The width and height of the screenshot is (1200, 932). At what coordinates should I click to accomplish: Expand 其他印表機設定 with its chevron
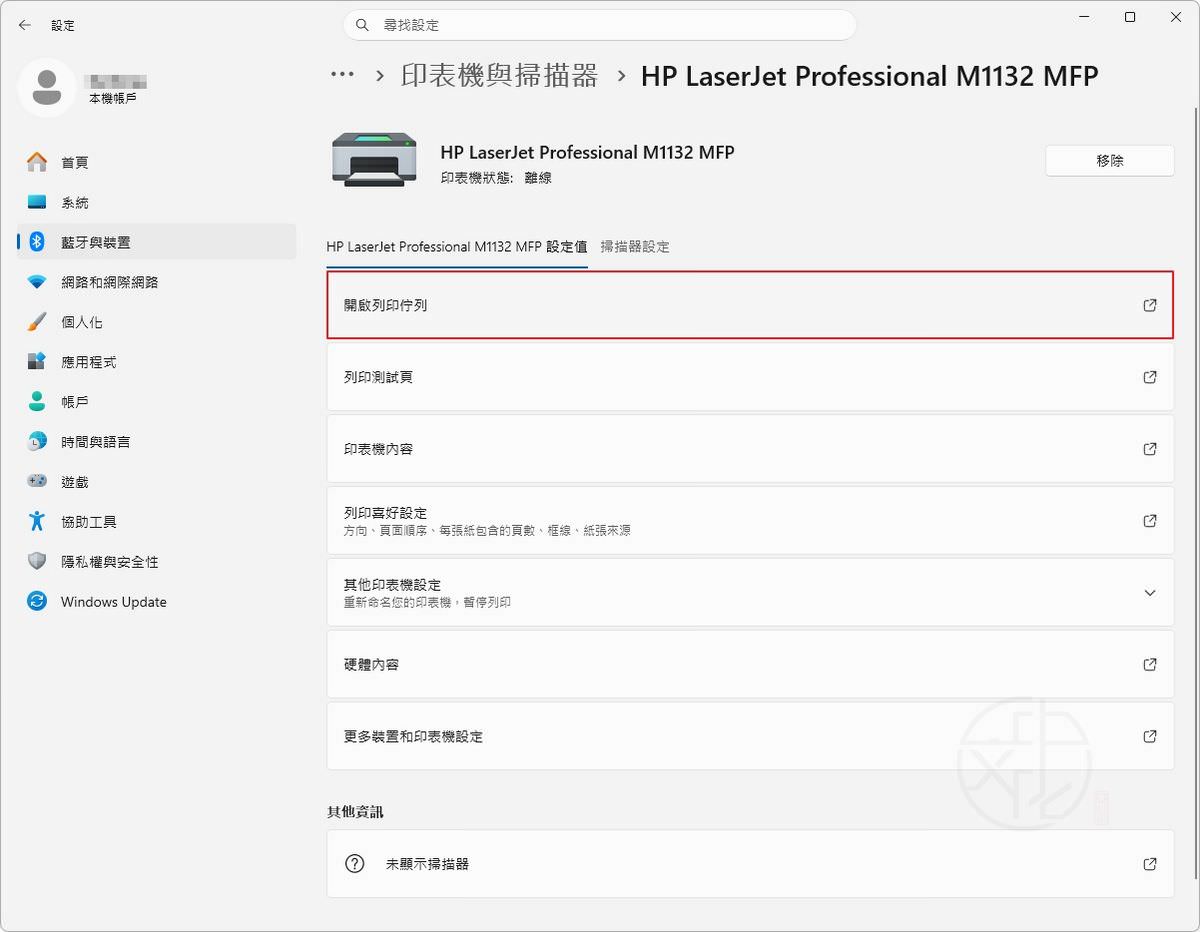pos(1150,593)
